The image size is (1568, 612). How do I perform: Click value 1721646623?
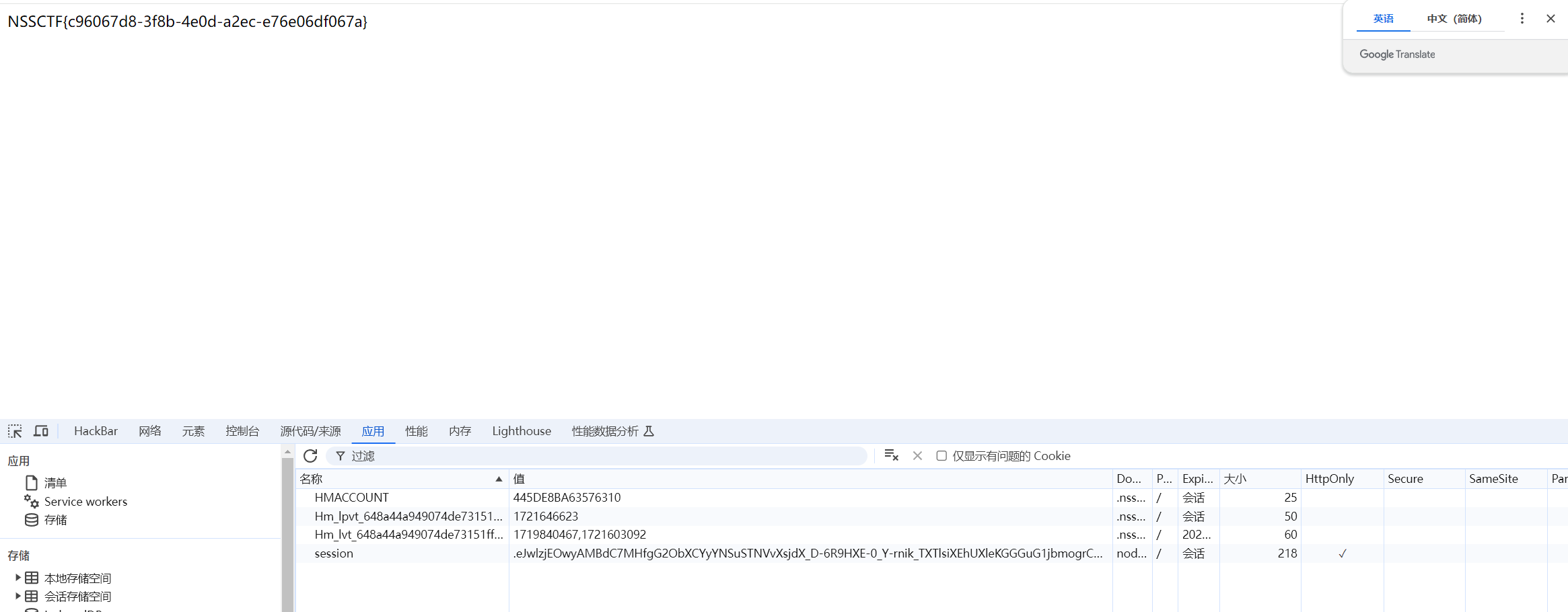point(545,517)
